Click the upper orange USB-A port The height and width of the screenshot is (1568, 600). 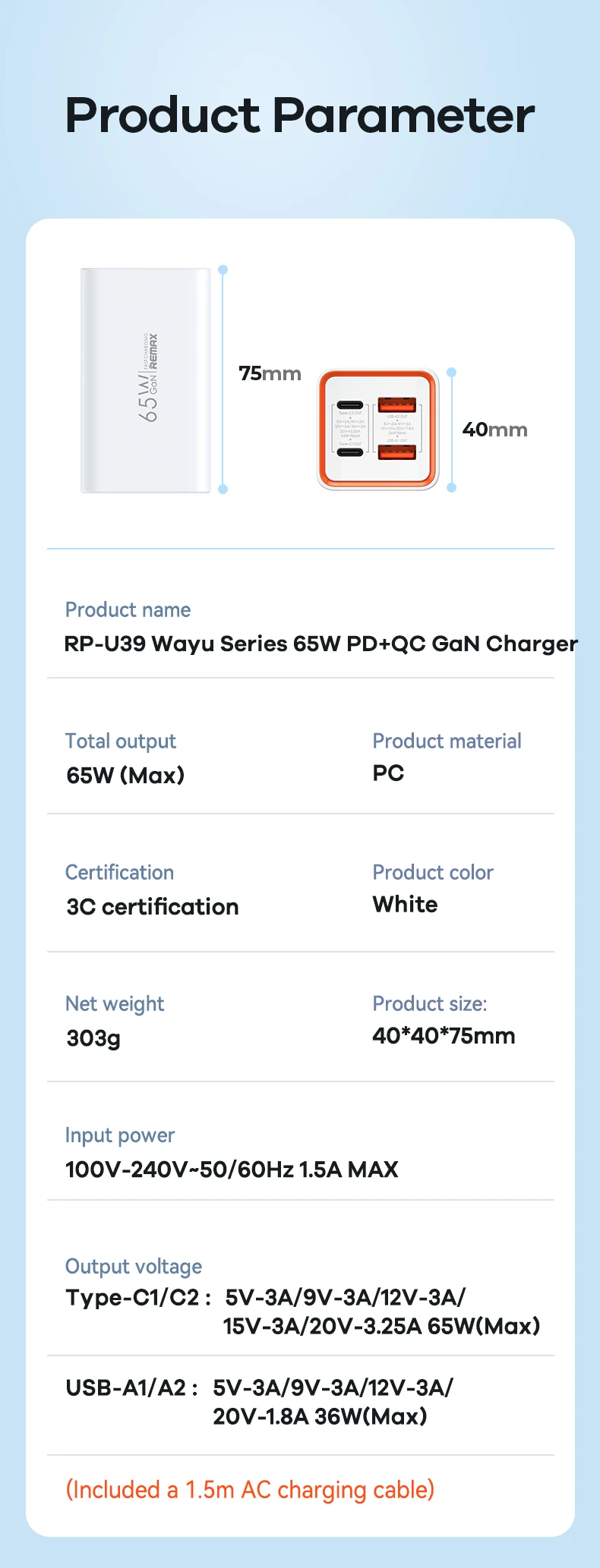(396, 405)
